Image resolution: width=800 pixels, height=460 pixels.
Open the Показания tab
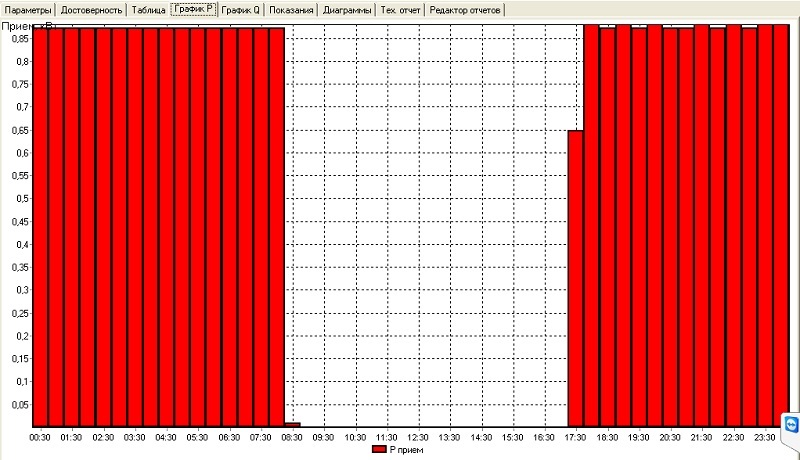click(291, 10)
